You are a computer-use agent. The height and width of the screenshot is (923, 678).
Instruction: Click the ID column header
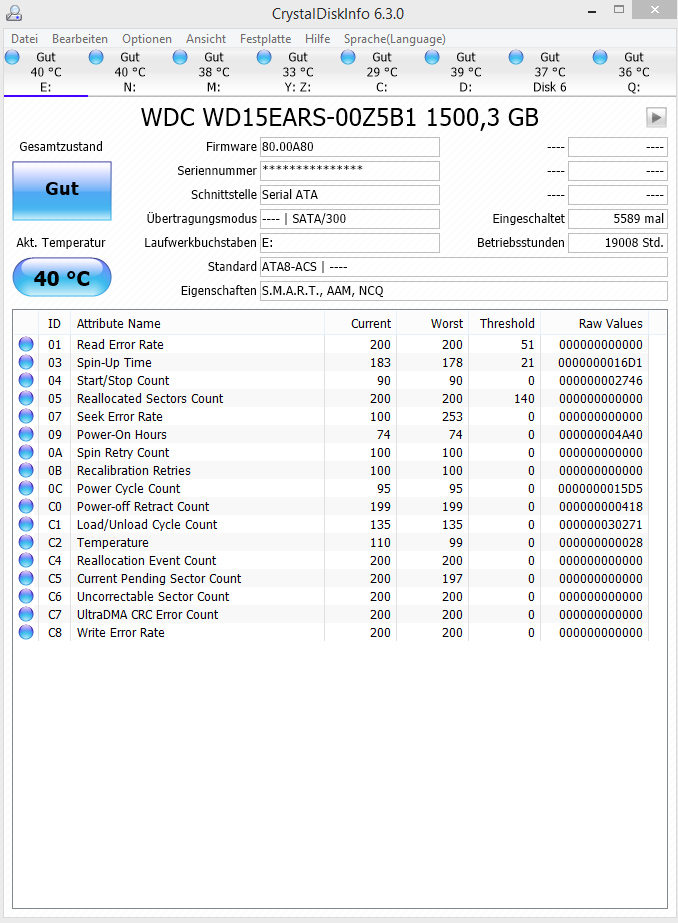55,323
